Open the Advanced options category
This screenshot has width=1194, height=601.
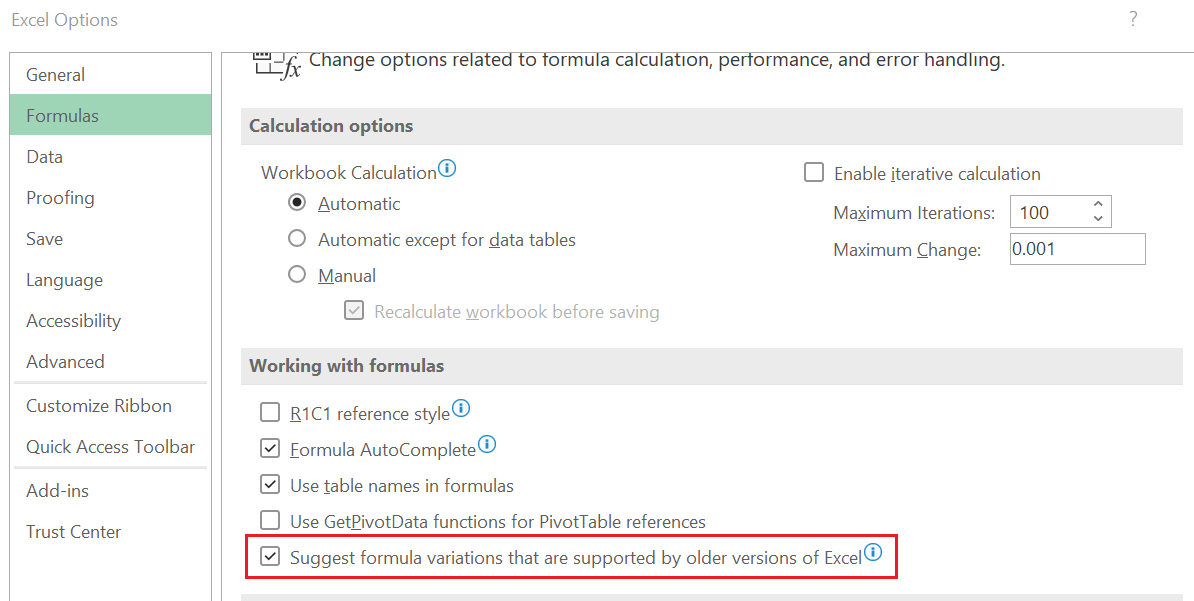[65, 362]
